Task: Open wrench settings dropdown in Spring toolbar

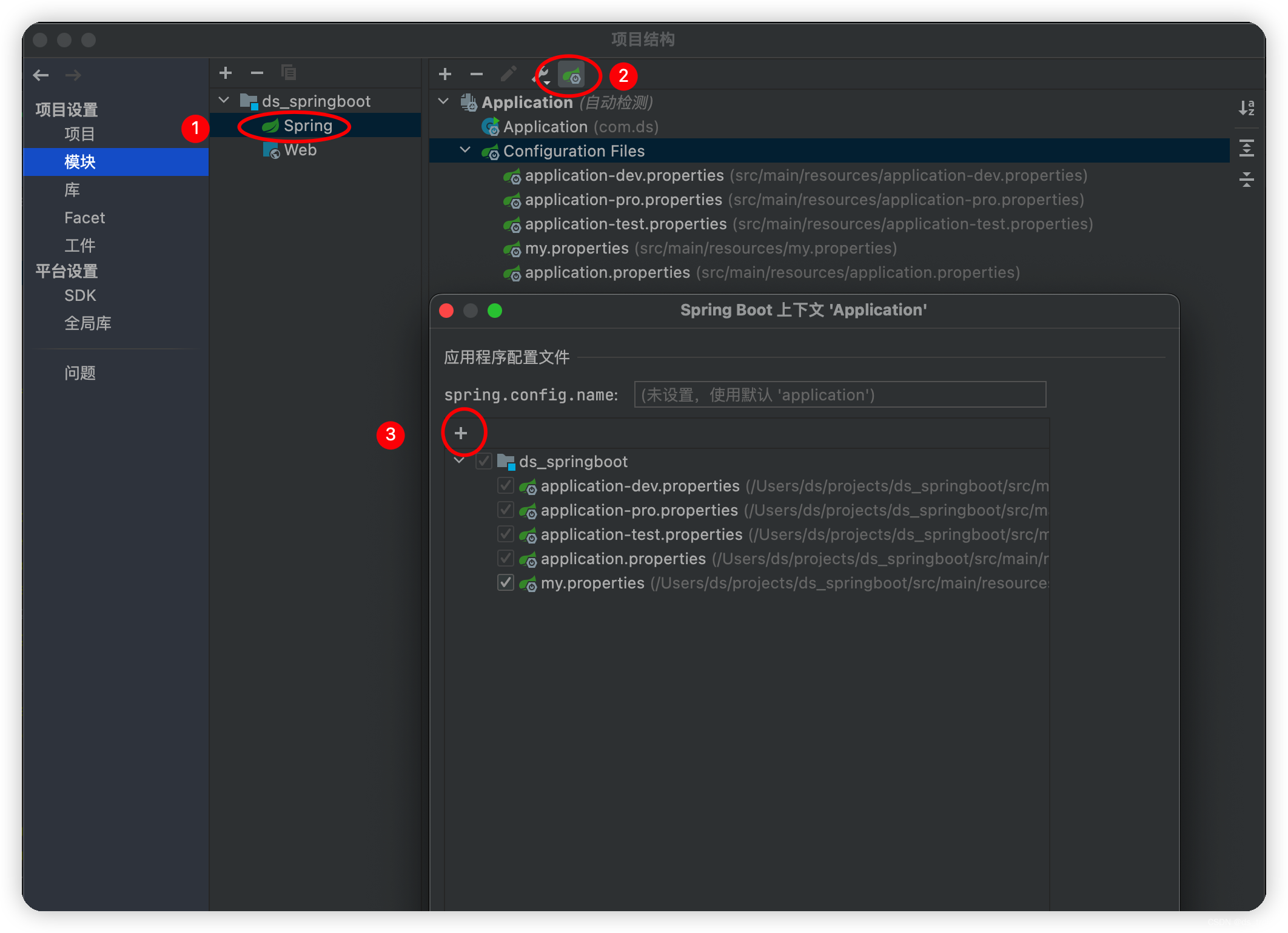Action: pos(542,75)
